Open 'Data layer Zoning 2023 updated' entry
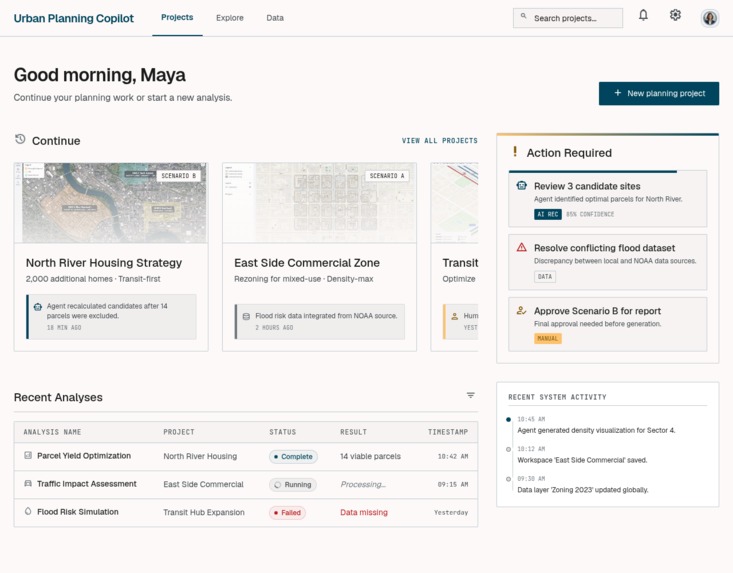Image resolution: width=733 pixels, height=573 pixels. (x=582, y=490)
